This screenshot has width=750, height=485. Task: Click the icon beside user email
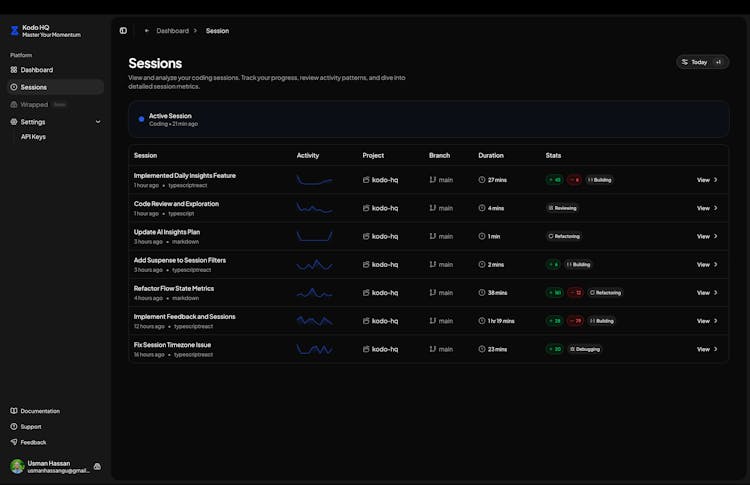tap(97, 466)
